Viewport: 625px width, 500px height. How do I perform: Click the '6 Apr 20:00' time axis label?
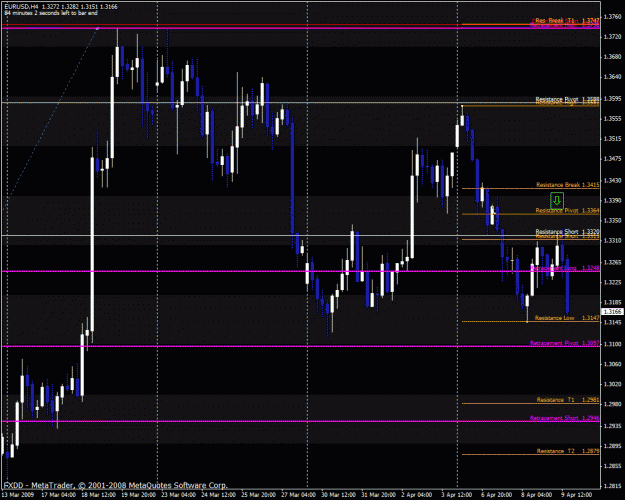[x=497, y=495]
